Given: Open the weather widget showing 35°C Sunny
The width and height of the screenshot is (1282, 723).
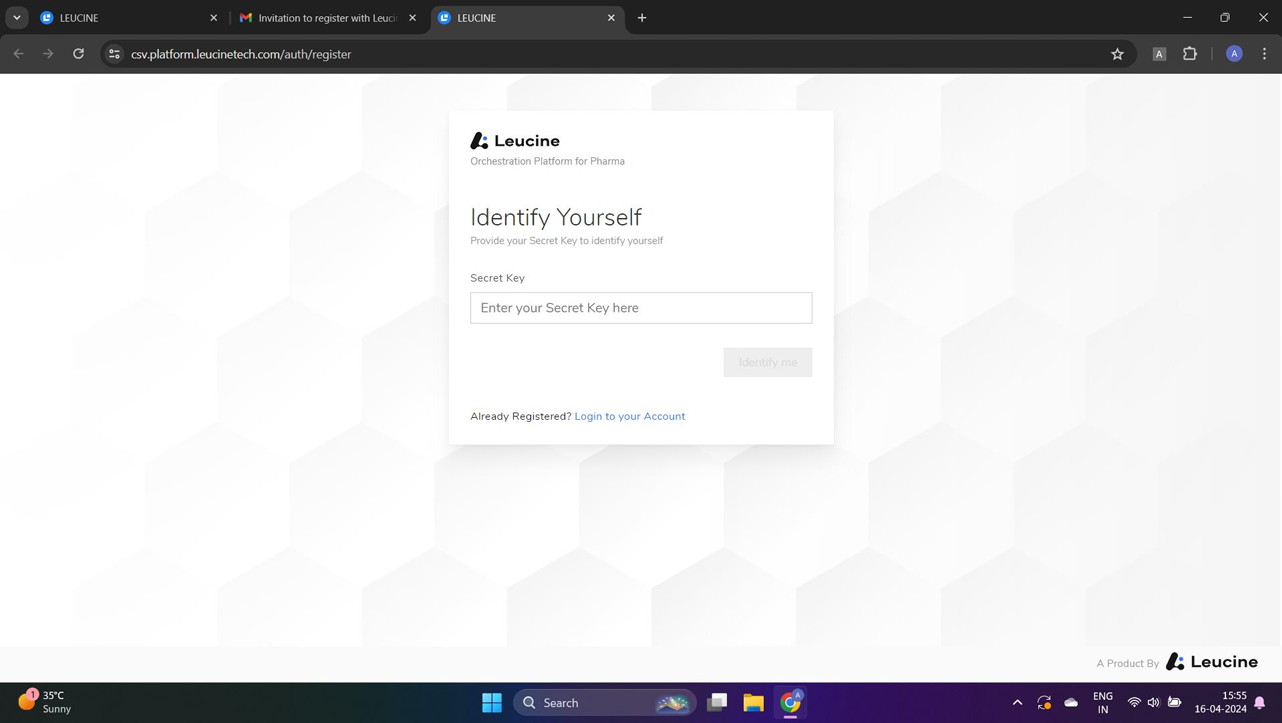Looking at the screenshot, I should point(44,702).
